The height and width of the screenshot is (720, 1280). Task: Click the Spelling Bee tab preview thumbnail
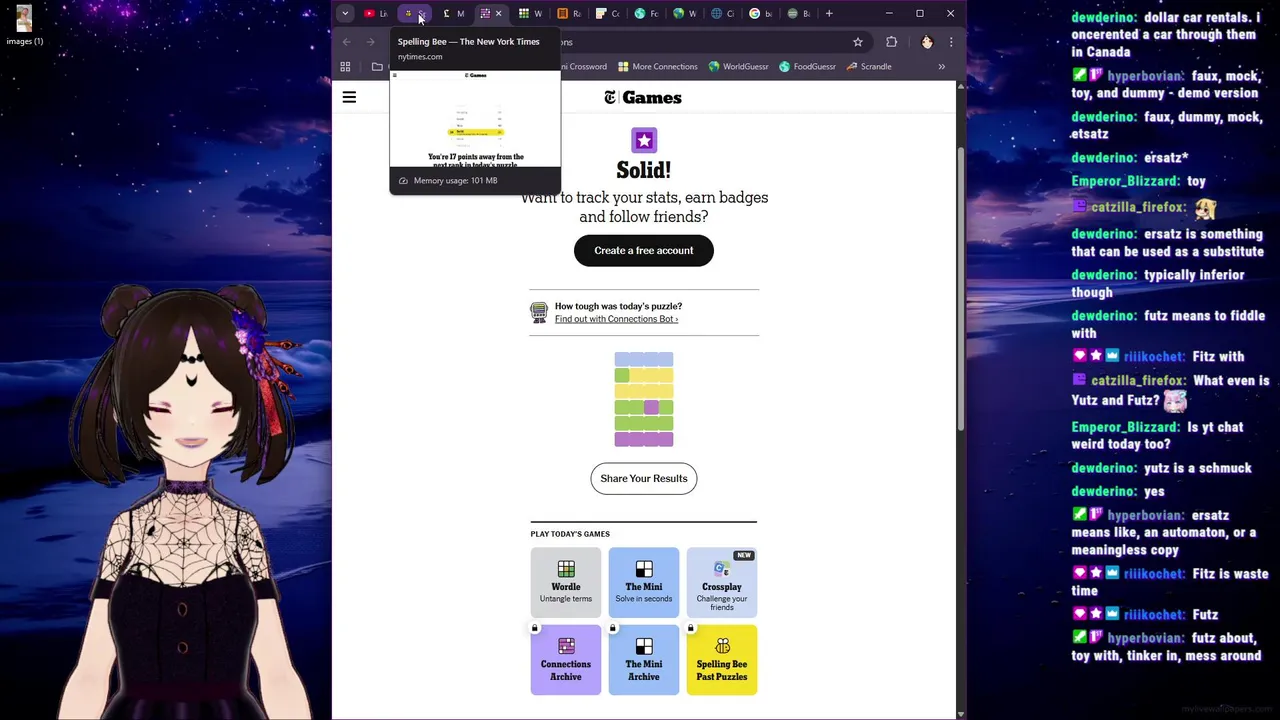tap(475, 118)
